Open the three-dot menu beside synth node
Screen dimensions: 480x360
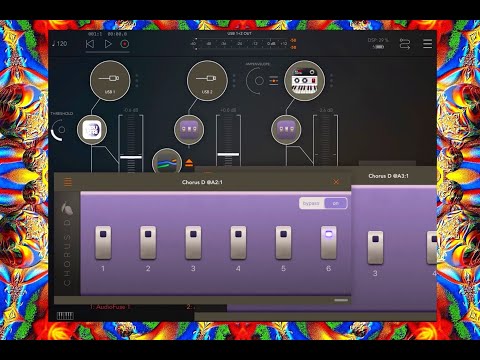pyautogui.click(x=331, y=81)
